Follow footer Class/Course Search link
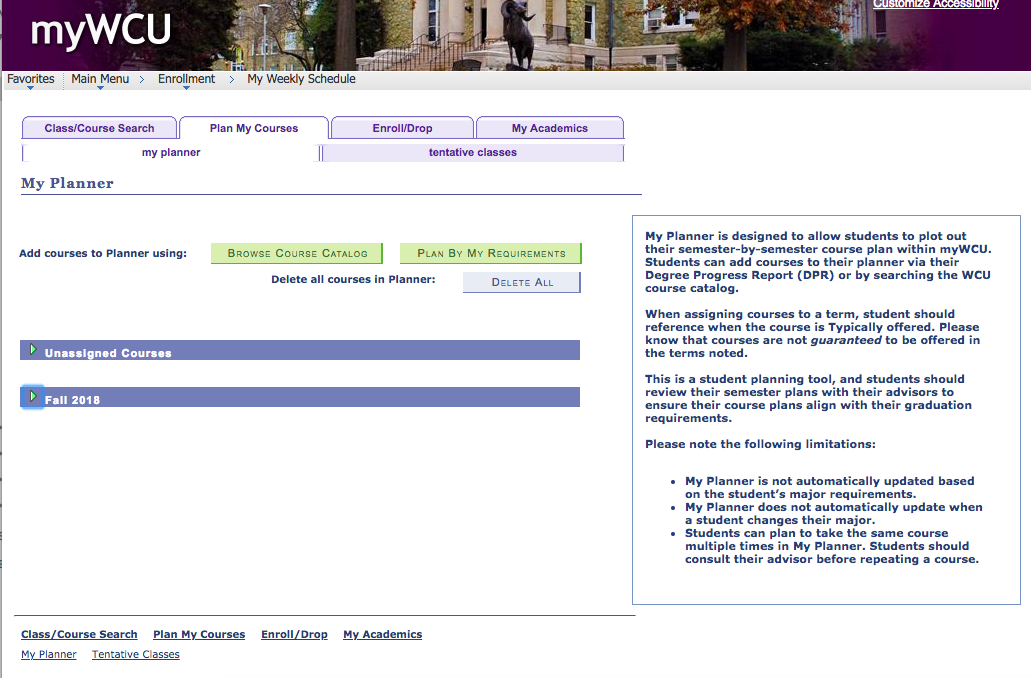 pyautogui.click(x=79, y=635)
